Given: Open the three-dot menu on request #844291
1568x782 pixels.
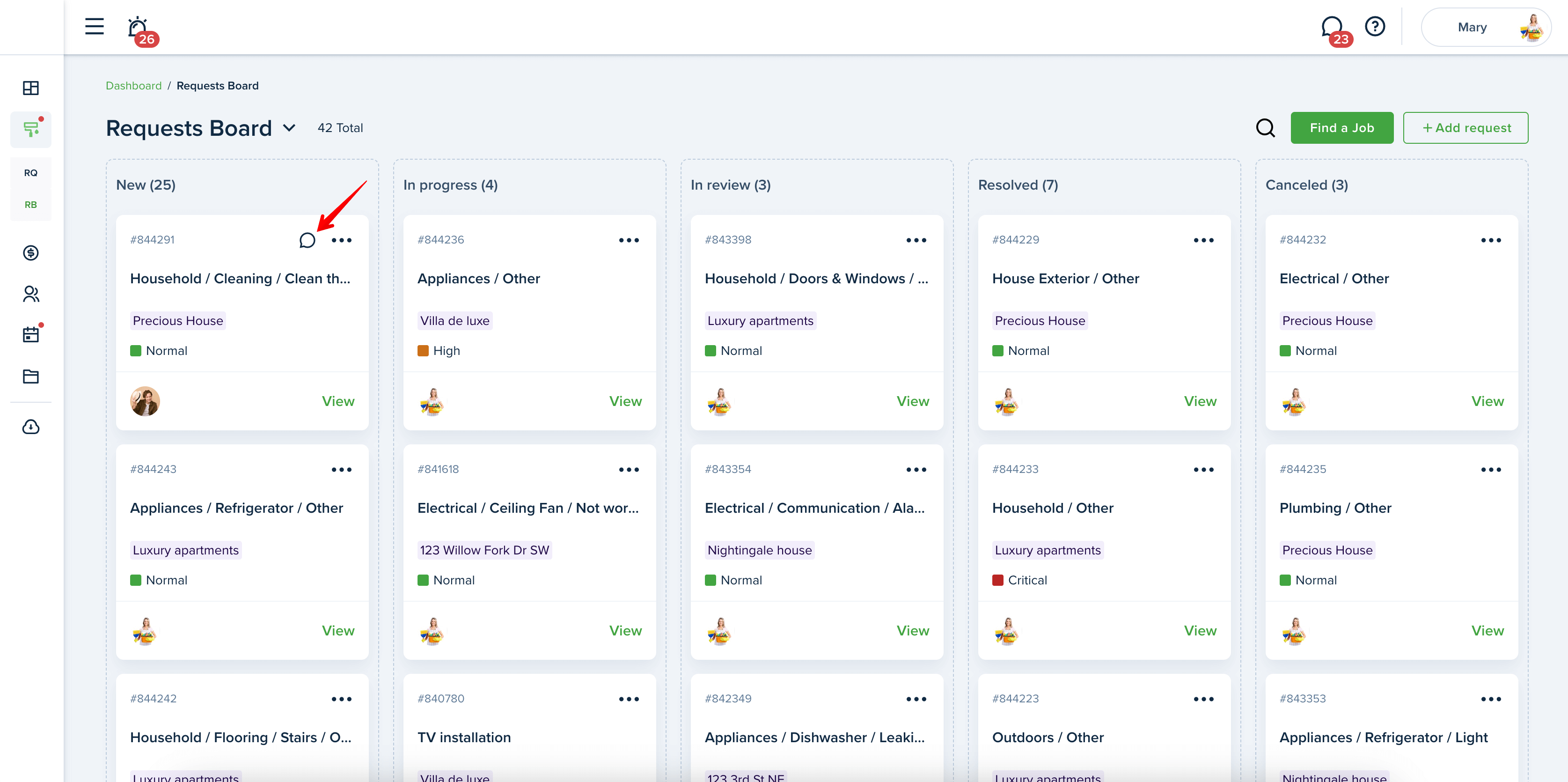Looking at the screenshot, I should pyautogui.click(x=342, y=240).
